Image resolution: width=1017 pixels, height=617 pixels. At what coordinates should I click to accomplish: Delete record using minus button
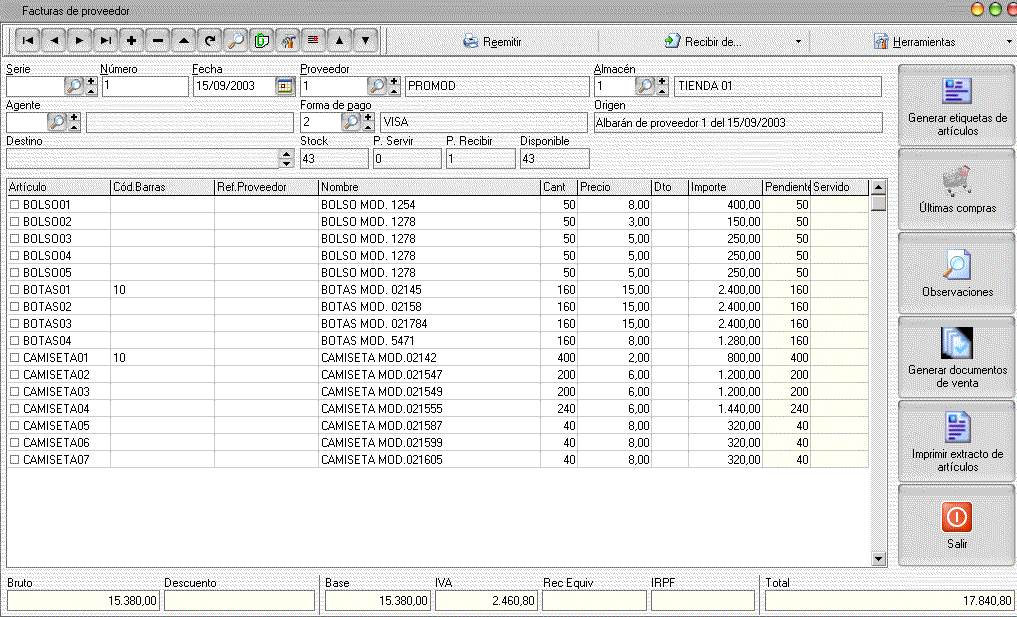tap(157, 41)
